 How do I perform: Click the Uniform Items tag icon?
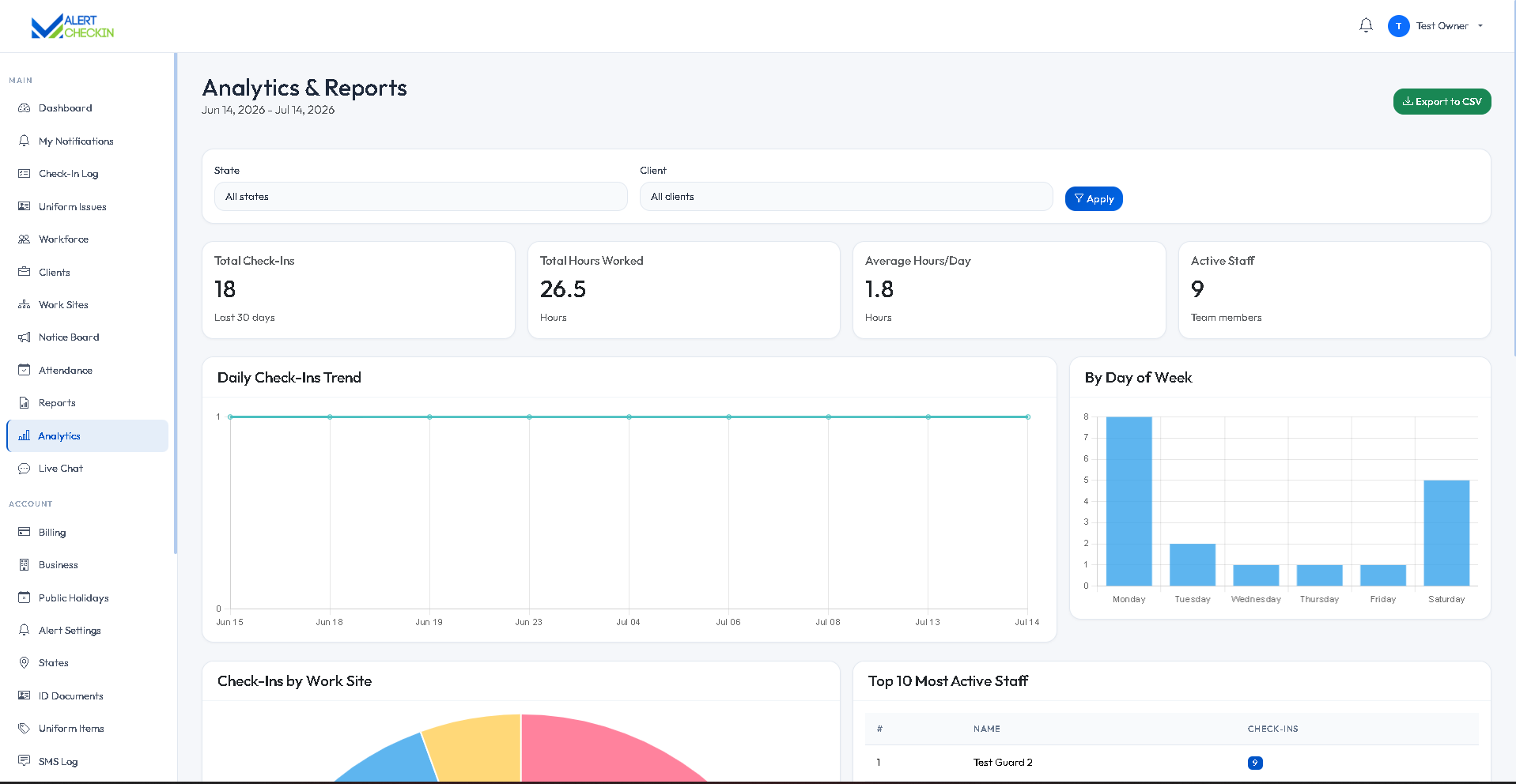tap(25, 729)
